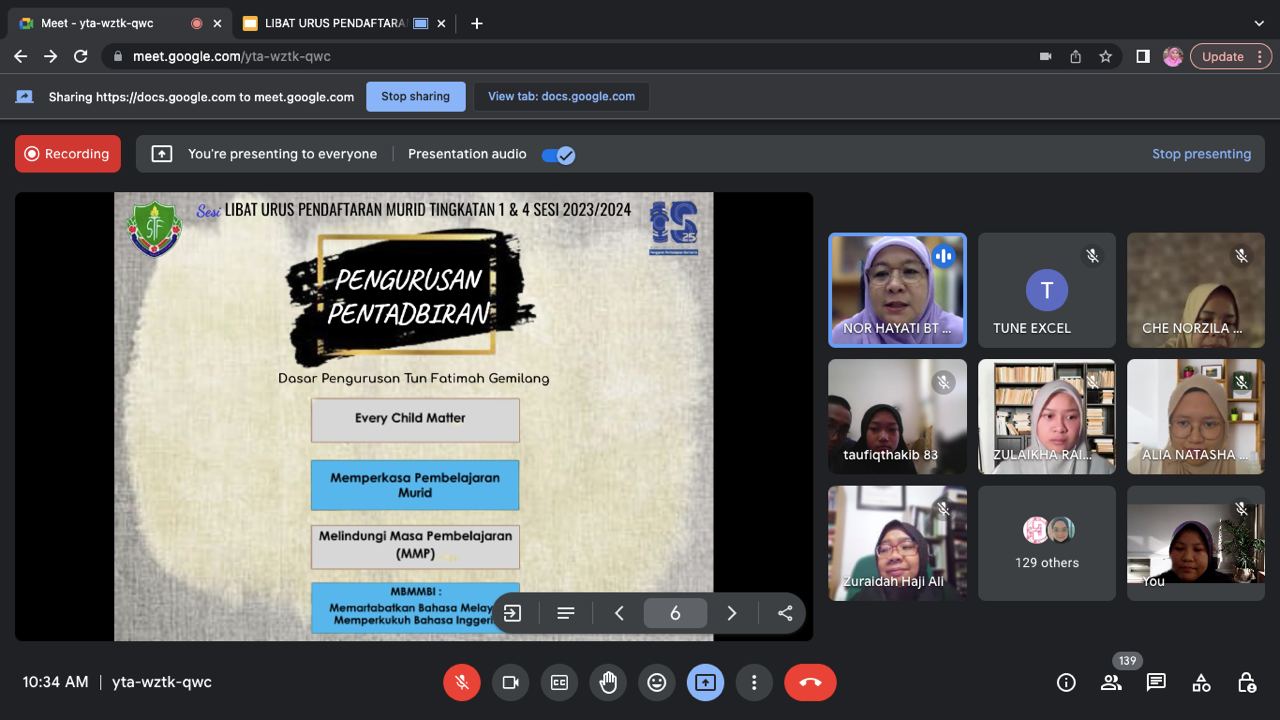Open more options three-dot menu

point(754,682)
